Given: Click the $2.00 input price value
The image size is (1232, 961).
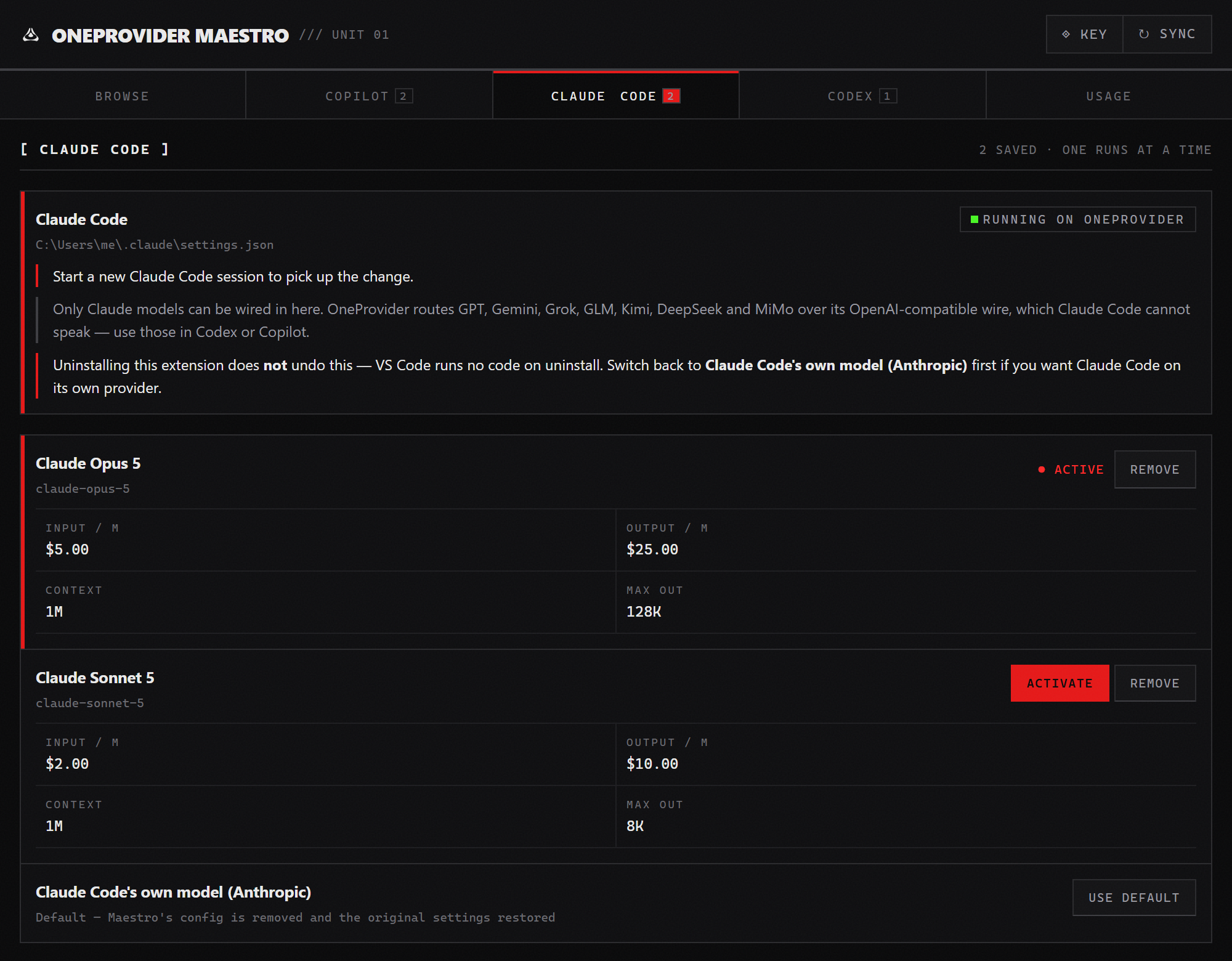Looking at the screenshot, I should 67,764.
